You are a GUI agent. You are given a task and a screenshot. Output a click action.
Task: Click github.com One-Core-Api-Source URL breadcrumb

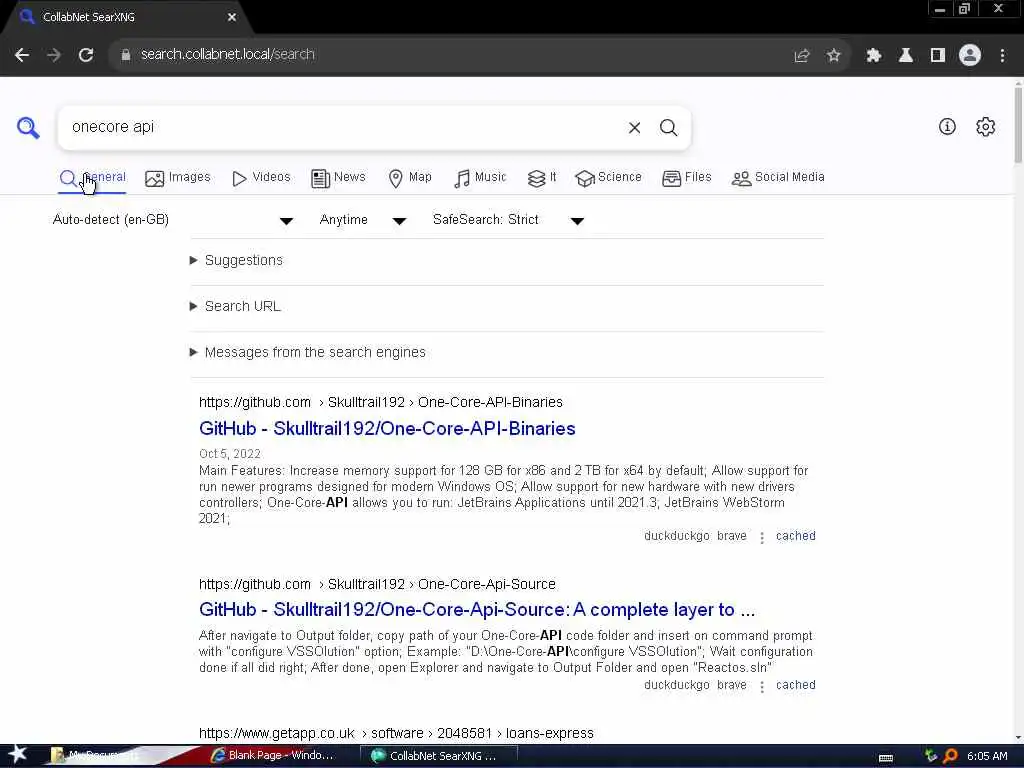(377, 584)
